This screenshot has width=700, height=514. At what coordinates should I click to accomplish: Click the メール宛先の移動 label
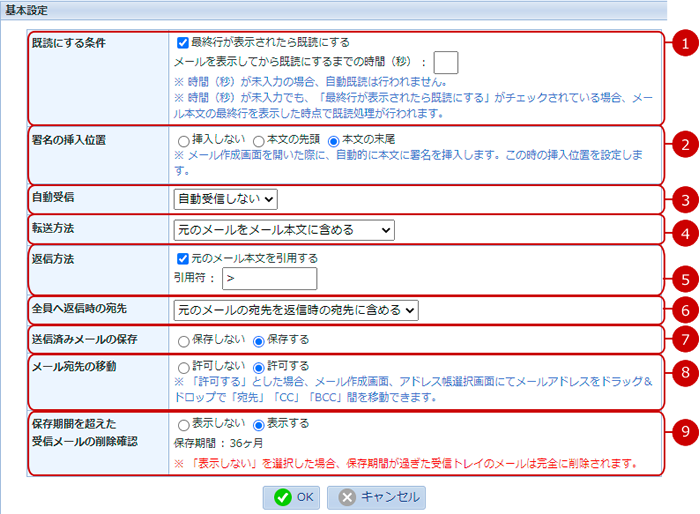(x=74, y=367)
